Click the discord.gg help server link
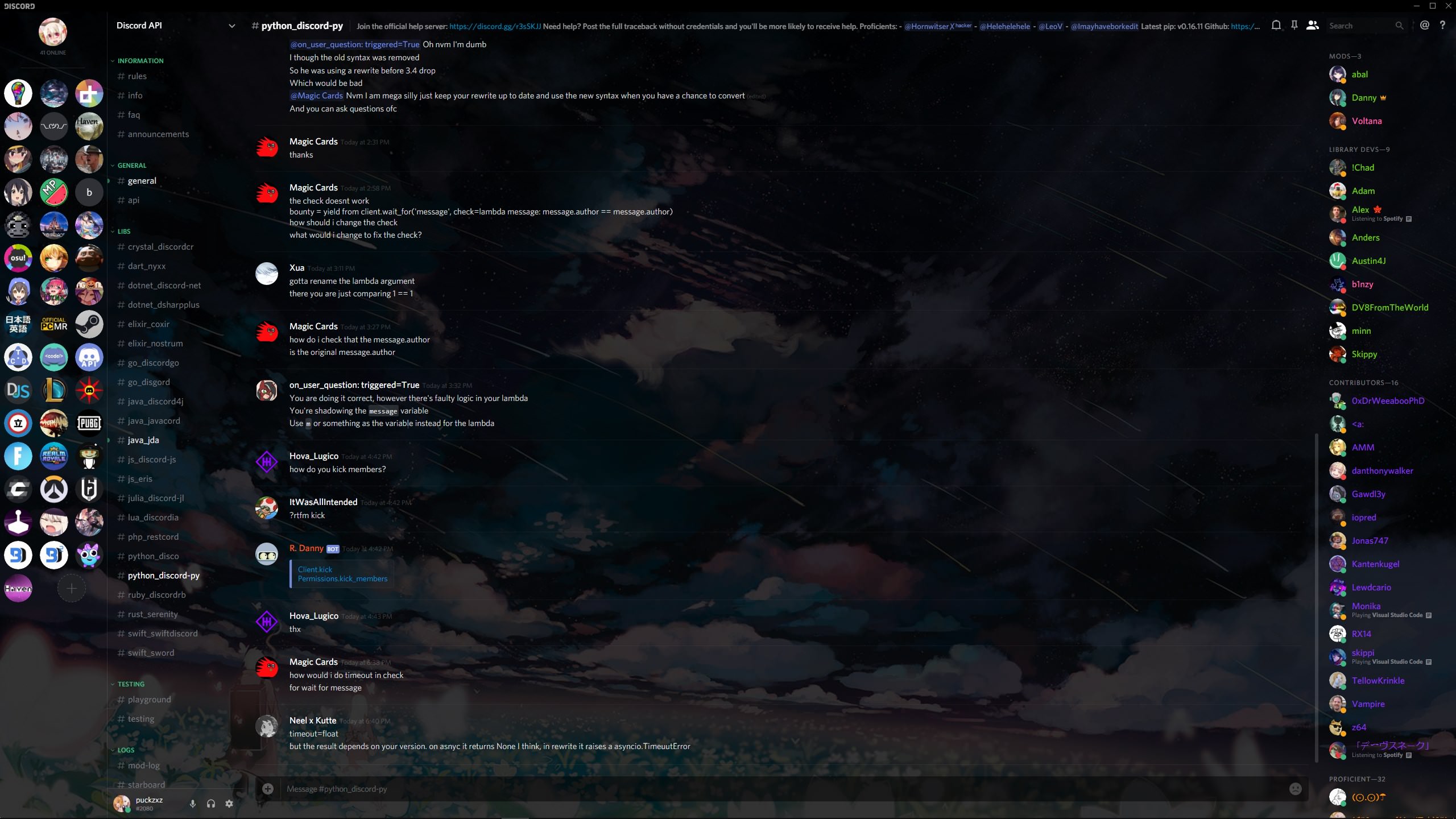The height and width of the screenshot is (819, 1456). [495, 26]
